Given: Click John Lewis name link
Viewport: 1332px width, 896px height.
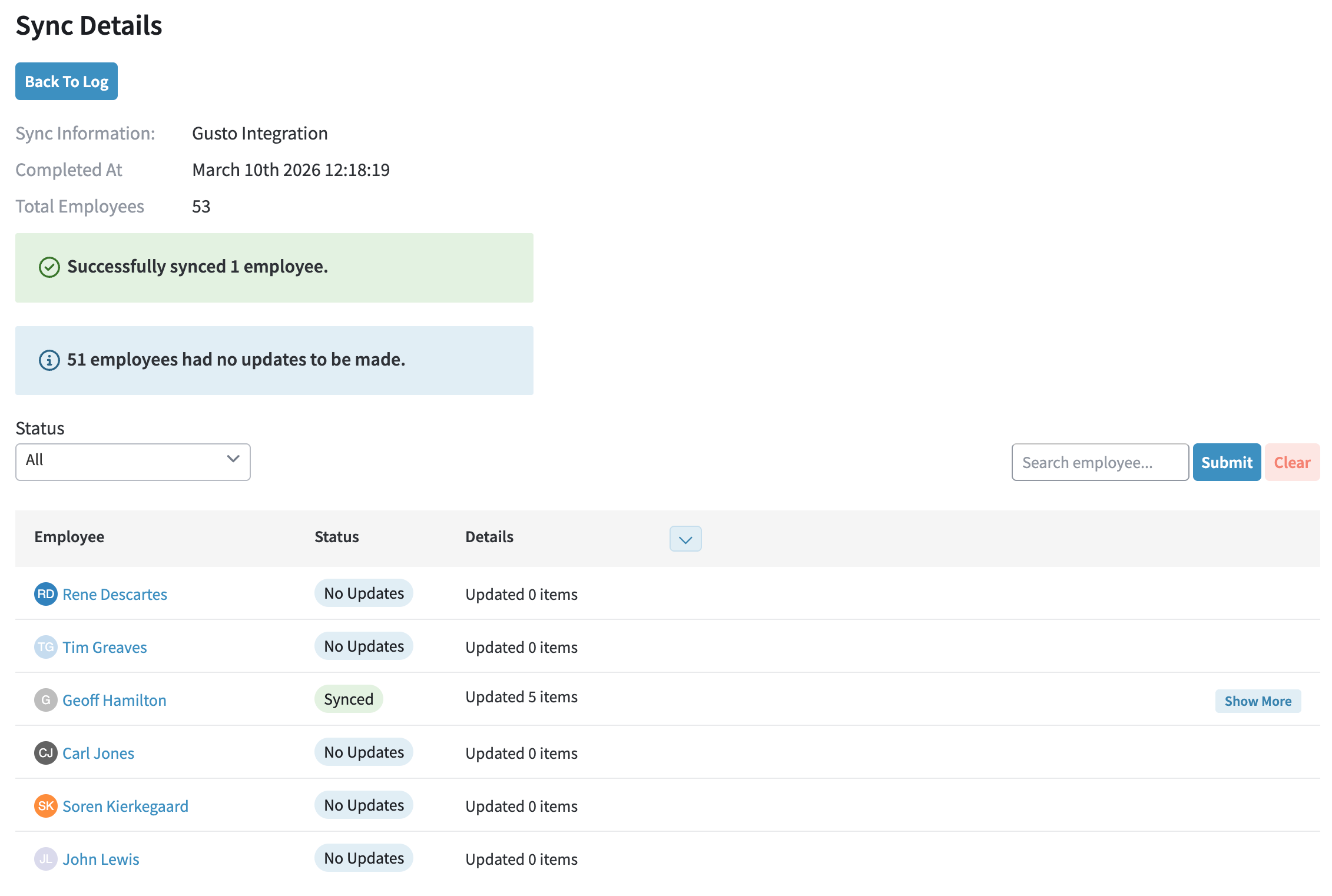Looking at the screenshot, I should point(101,860).
